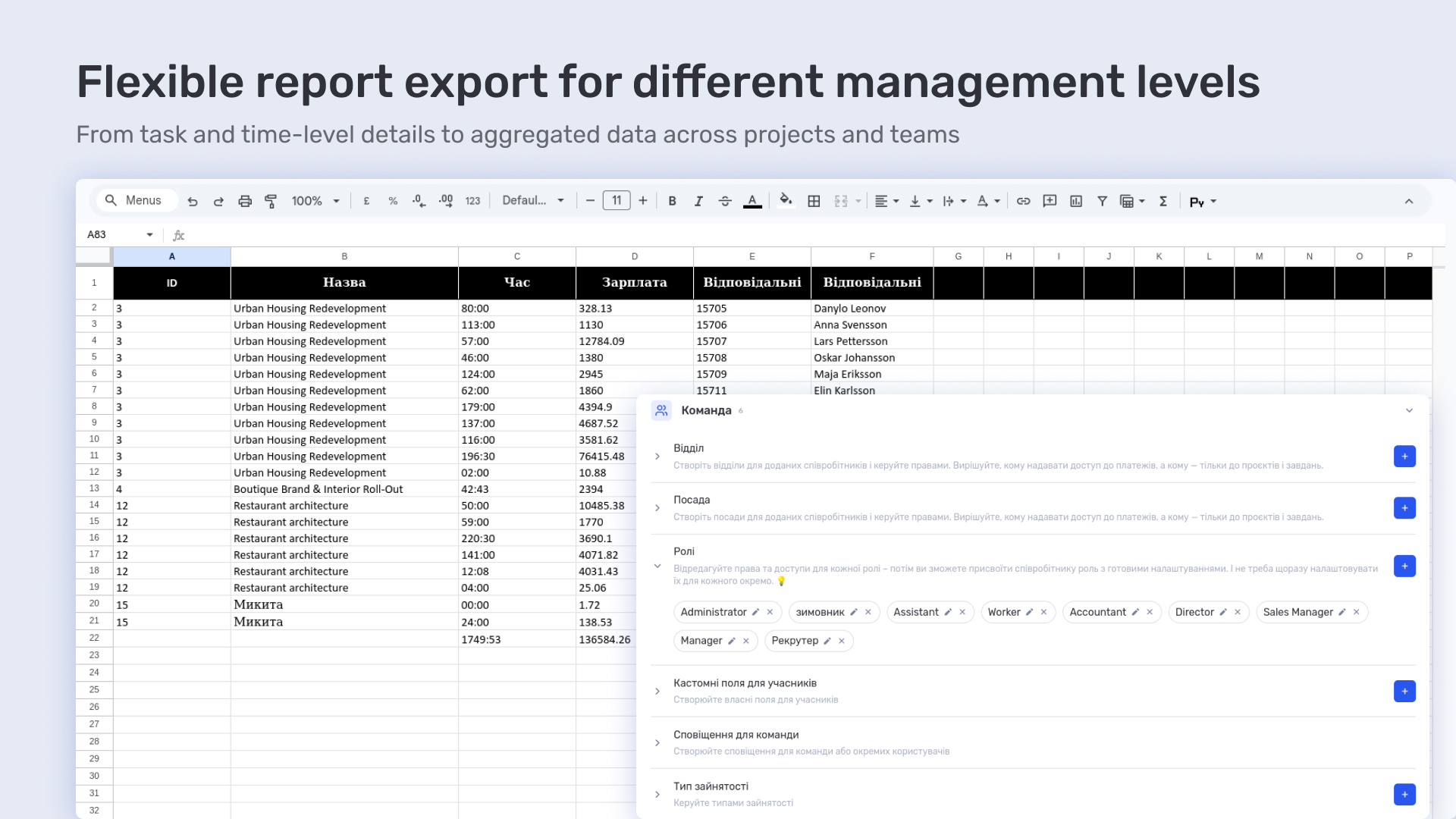The height and width of the screenshot is (819, 1456).
Task: Select row 22 header
Action: (94, 638)
